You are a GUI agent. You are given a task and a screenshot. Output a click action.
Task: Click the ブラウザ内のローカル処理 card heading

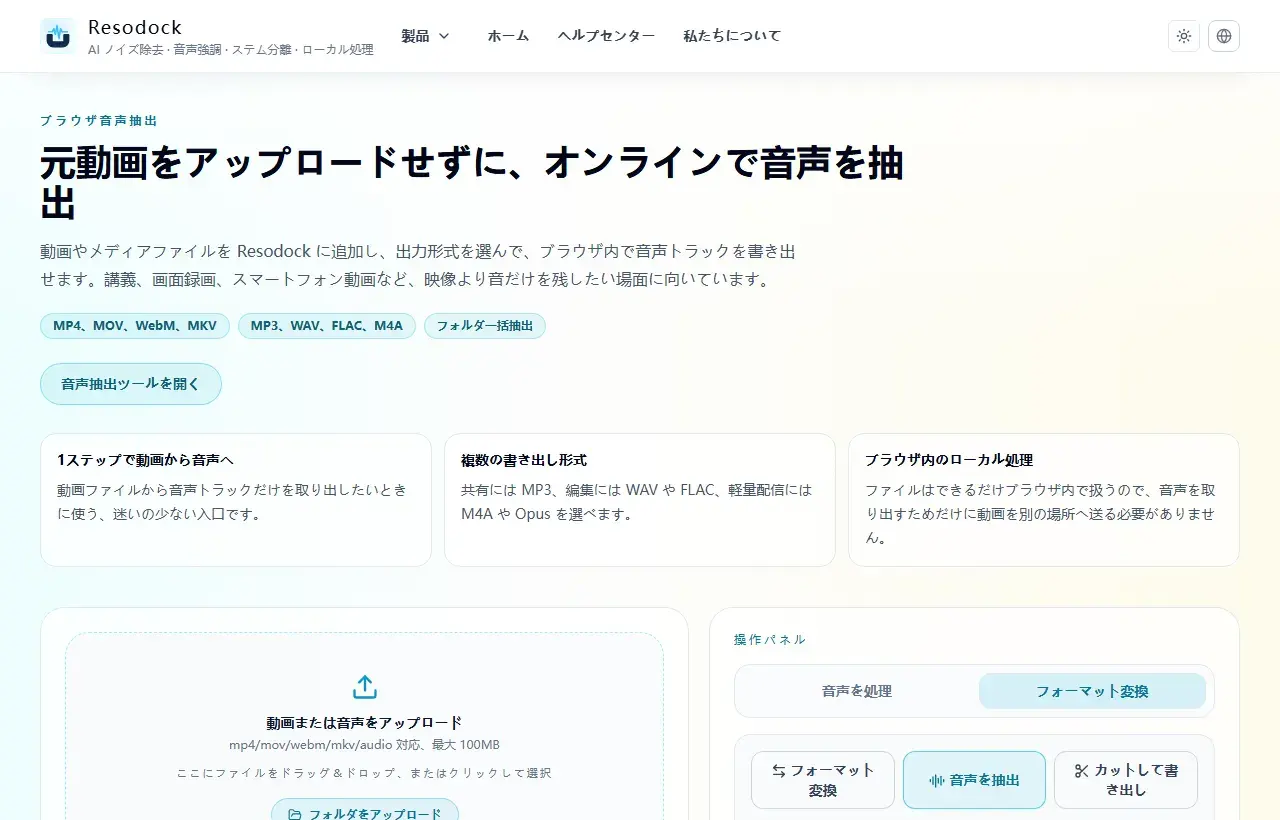pyautogui.click(x=949, y=460)
